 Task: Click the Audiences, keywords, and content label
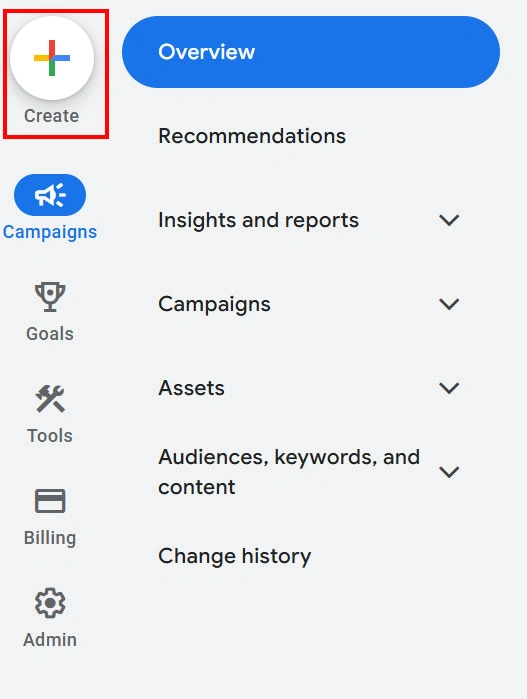[289, 472]
